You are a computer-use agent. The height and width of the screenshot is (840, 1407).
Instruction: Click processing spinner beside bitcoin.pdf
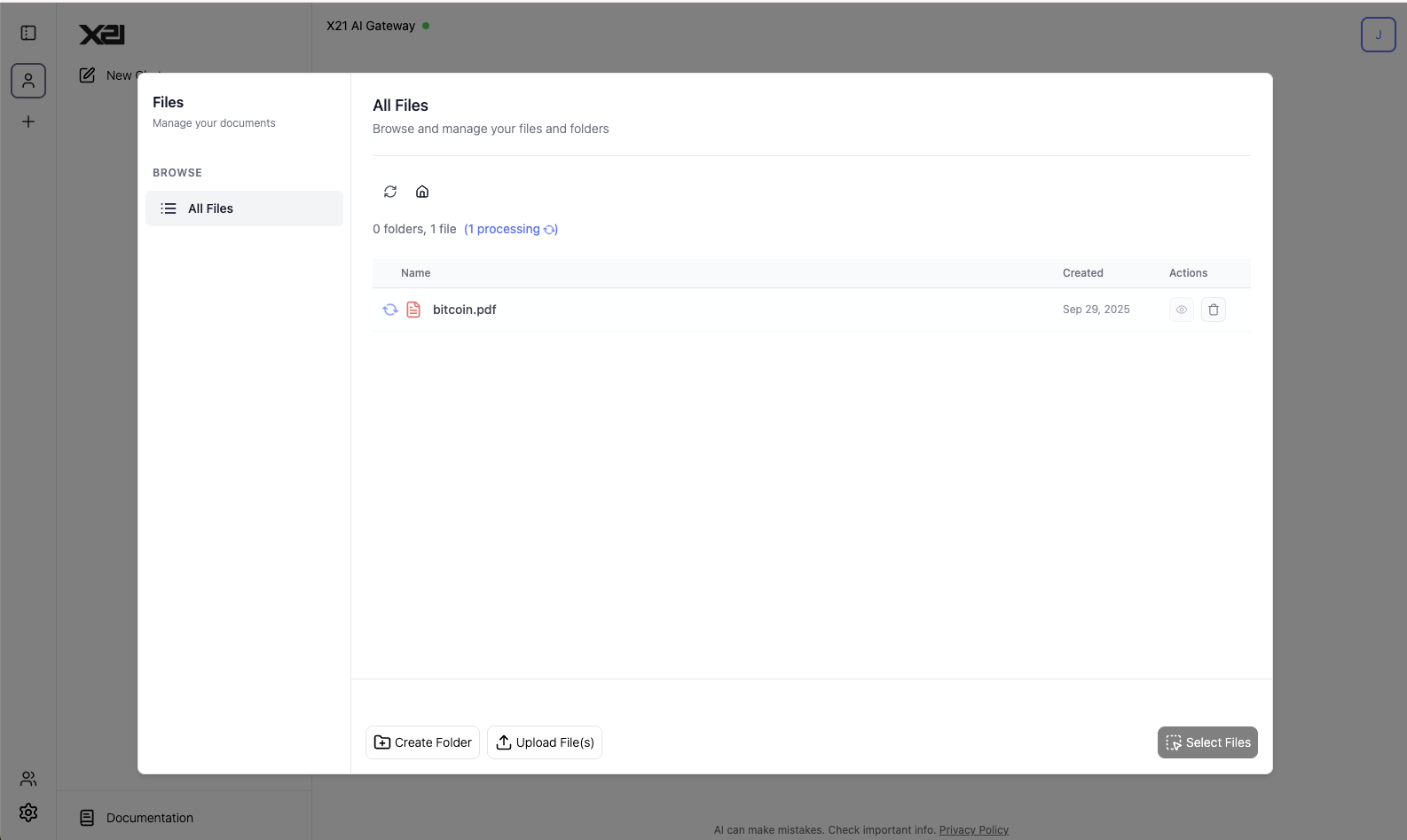point(389,310)
